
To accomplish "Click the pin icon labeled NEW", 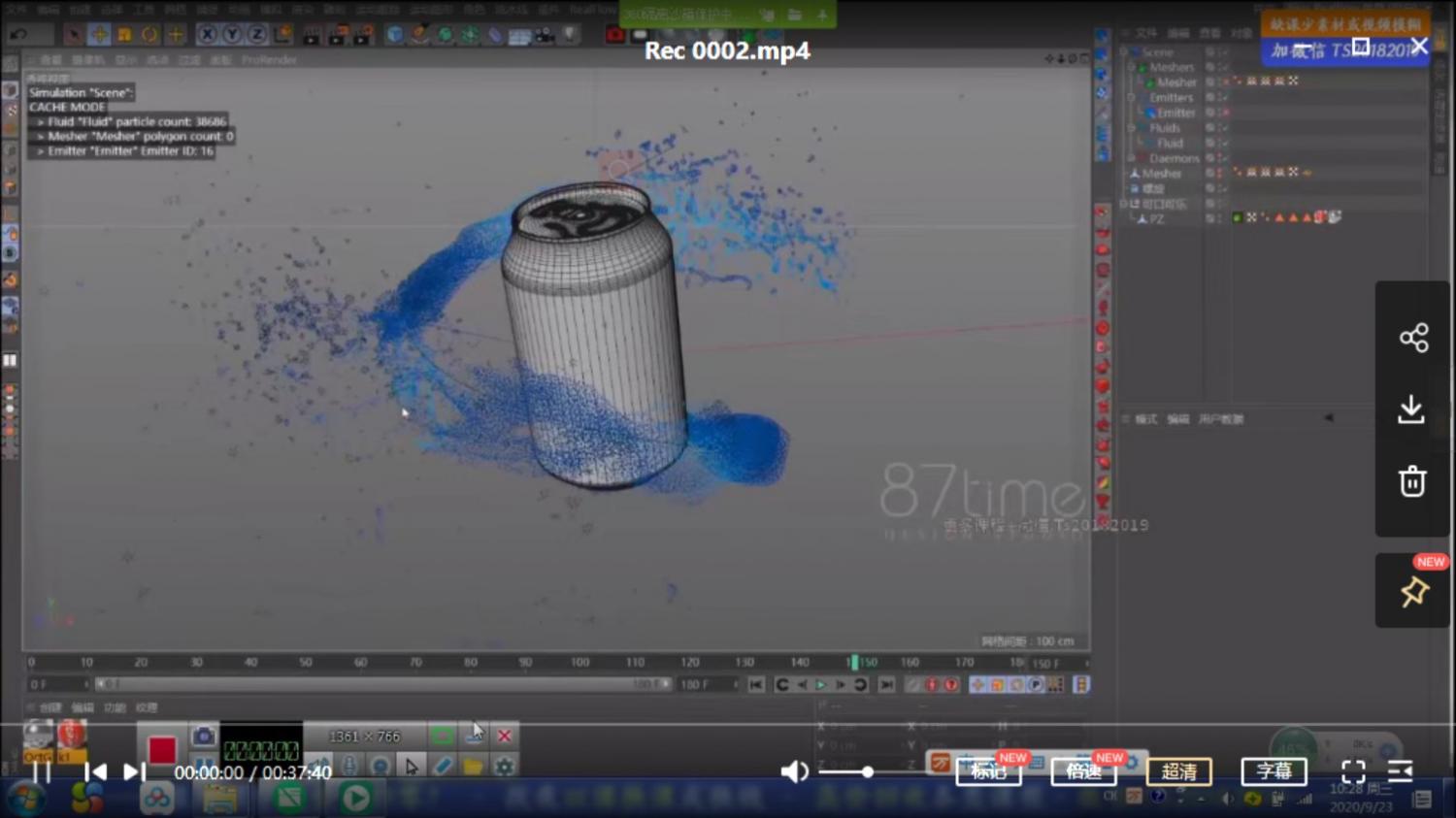I will pyautogui.click(x=1413, y=591).
